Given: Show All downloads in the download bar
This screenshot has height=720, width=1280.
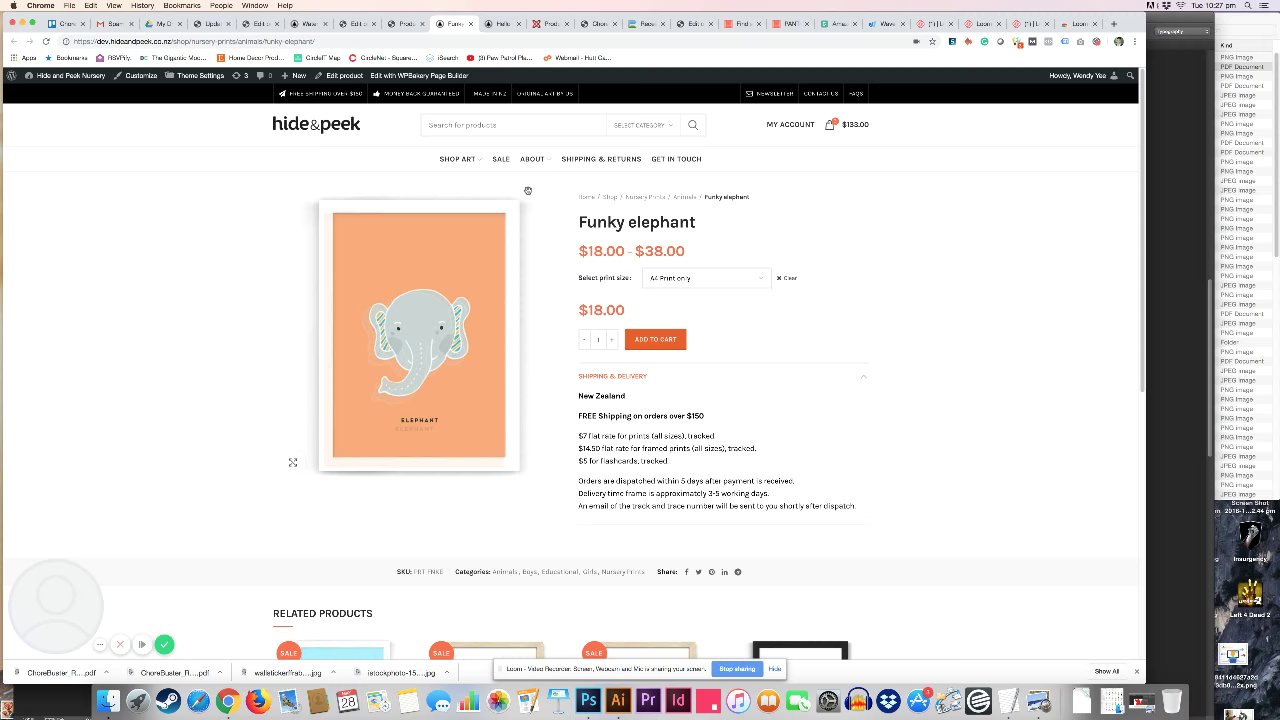Looking at the screenshot, I should click(1106, 672).
